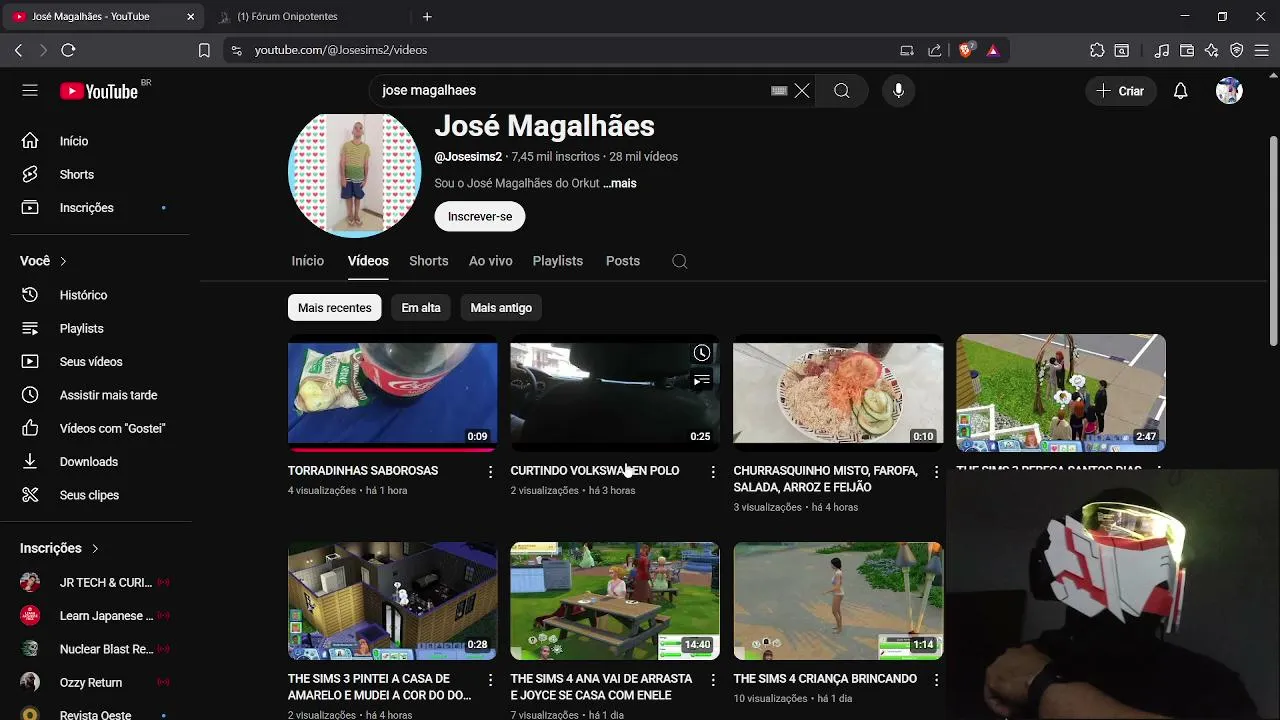Subscribe with the Inscrever-se button
Image resolution: width=1280 pixels, height=720 pixels.
480,217
